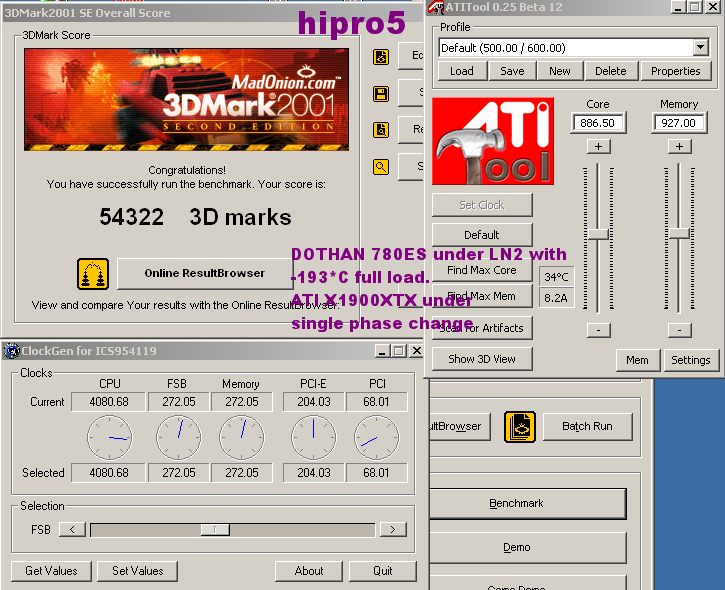Image resolution: width=725 pixels, height=590 pixels.
Task: Open ATITool Settings button
Action: pos(691,360)
